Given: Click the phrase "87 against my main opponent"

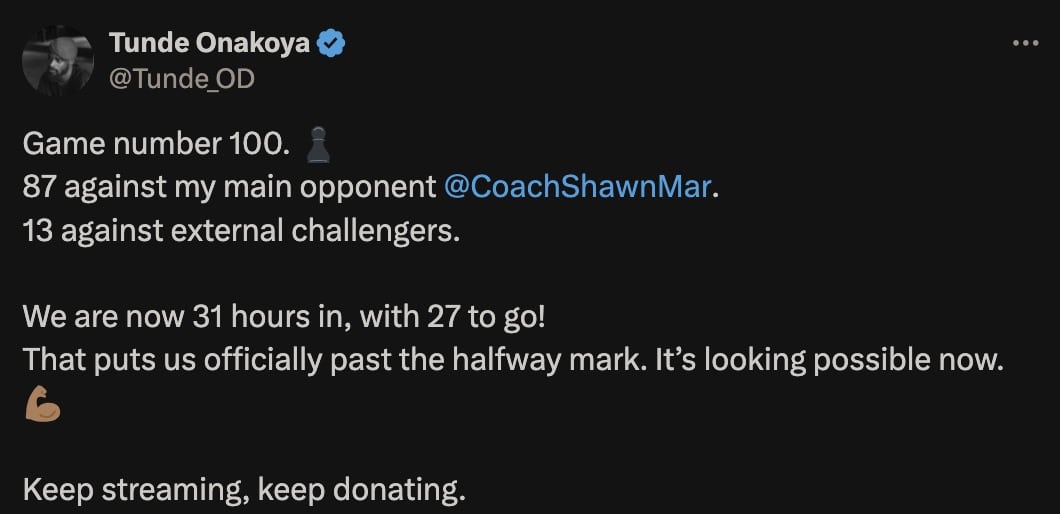Looking at the screenshot, I should (x=229, y=187).
